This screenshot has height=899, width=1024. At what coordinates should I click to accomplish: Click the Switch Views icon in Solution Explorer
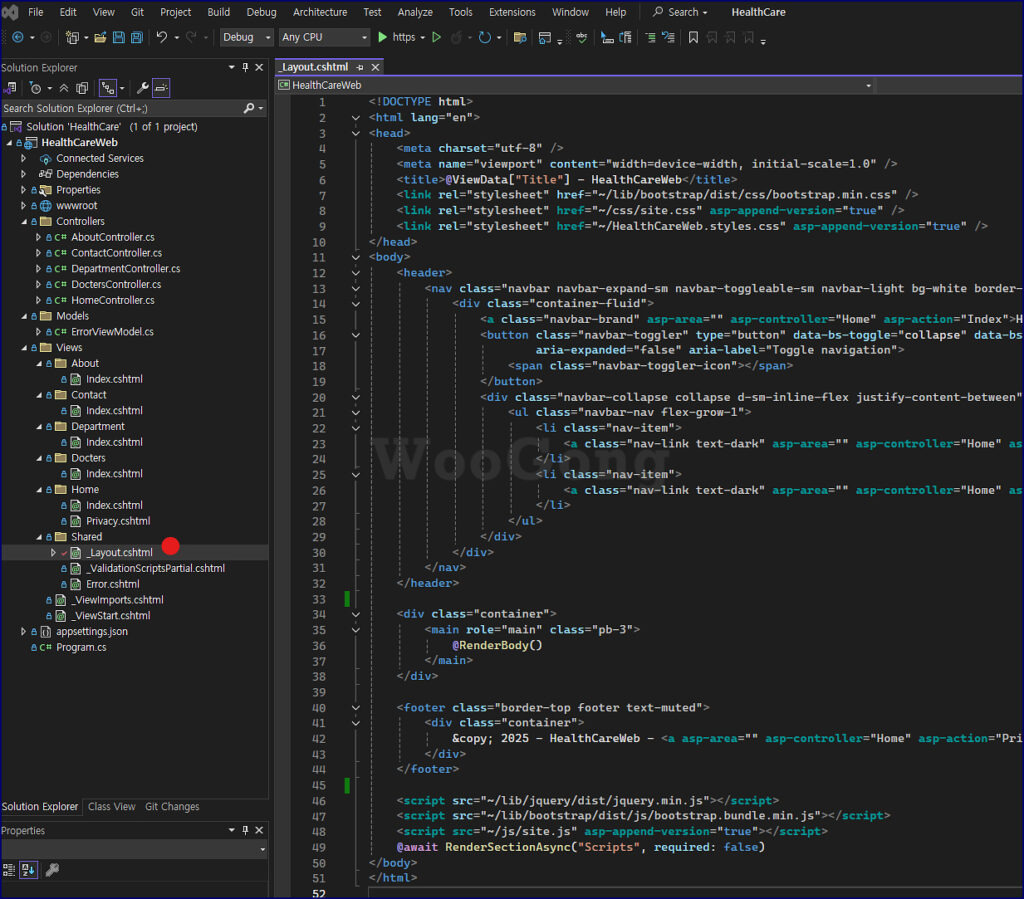tap(10, 87)
